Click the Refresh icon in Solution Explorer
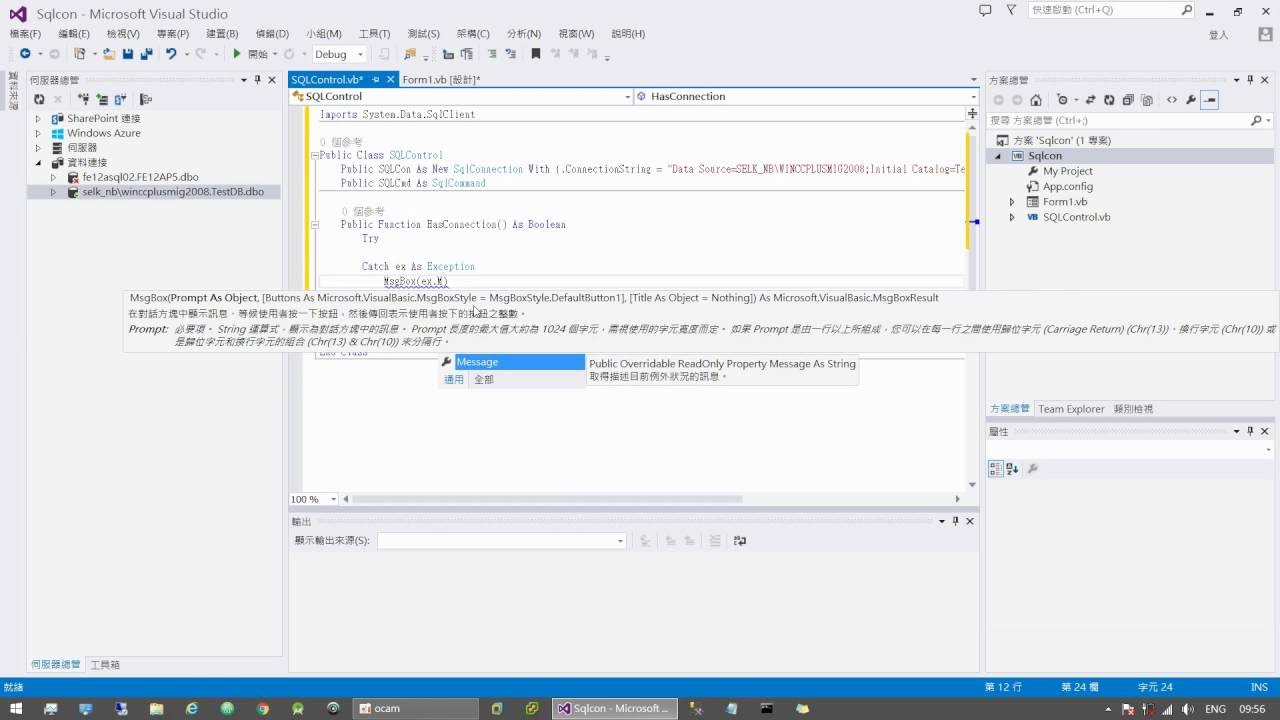Image resolution: width=1280 pixels, height=720 pixels. (1109, 100)
